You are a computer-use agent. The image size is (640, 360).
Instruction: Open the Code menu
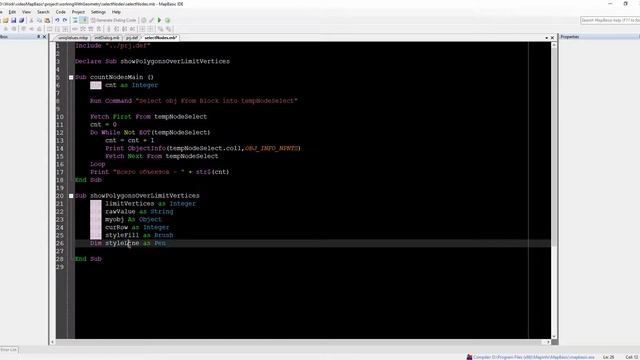60,12
